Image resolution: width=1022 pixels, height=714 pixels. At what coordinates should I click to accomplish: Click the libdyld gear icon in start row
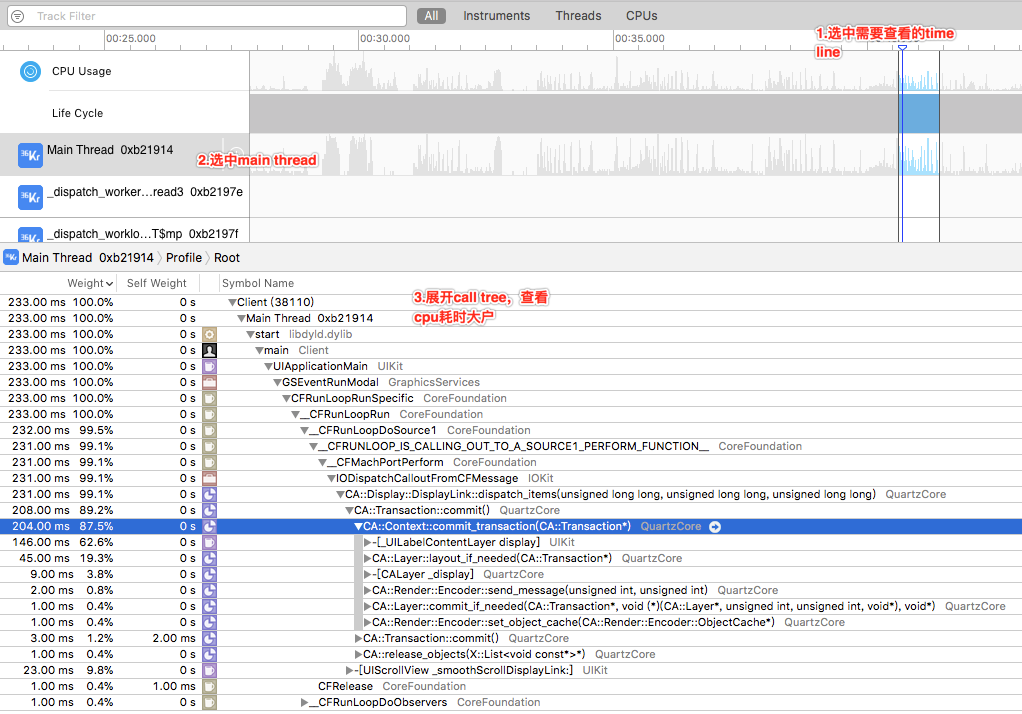[209, 335]
